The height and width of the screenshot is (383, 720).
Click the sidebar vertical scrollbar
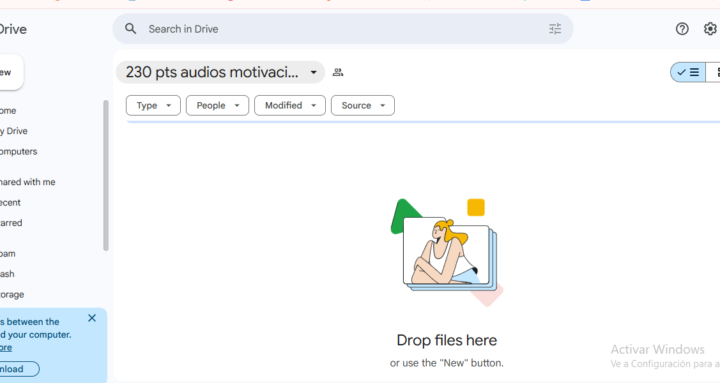coord(106,175)
